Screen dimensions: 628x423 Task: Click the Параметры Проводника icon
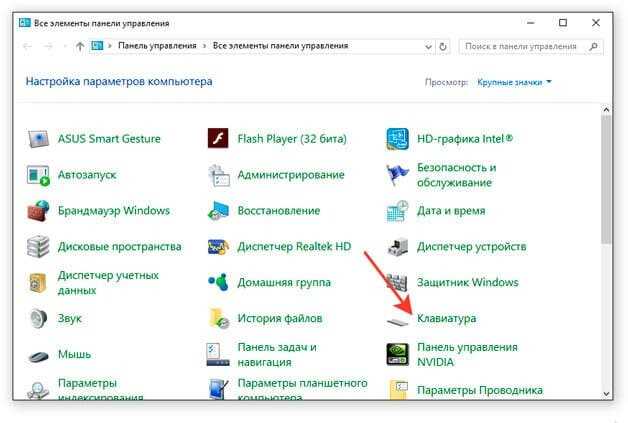[x=399, y=390]
